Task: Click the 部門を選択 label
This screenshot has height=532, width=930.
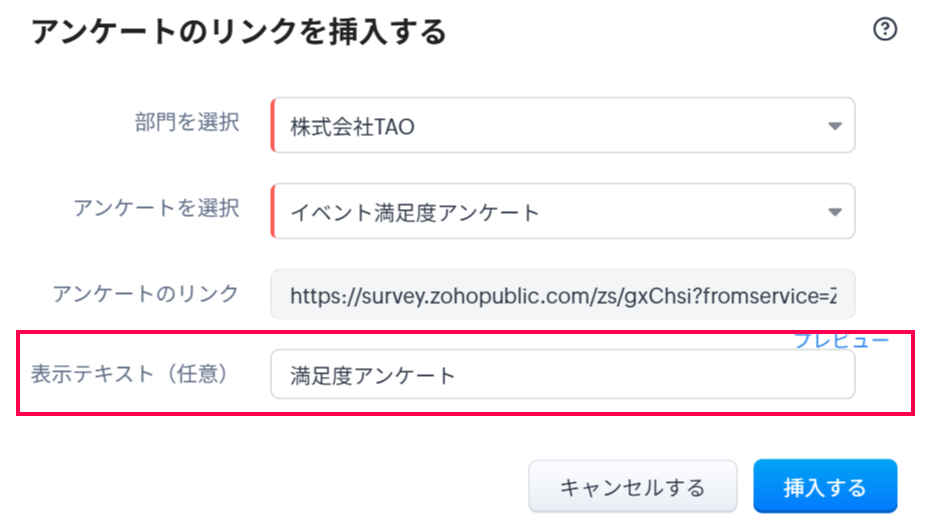Action: coord(187,123)
